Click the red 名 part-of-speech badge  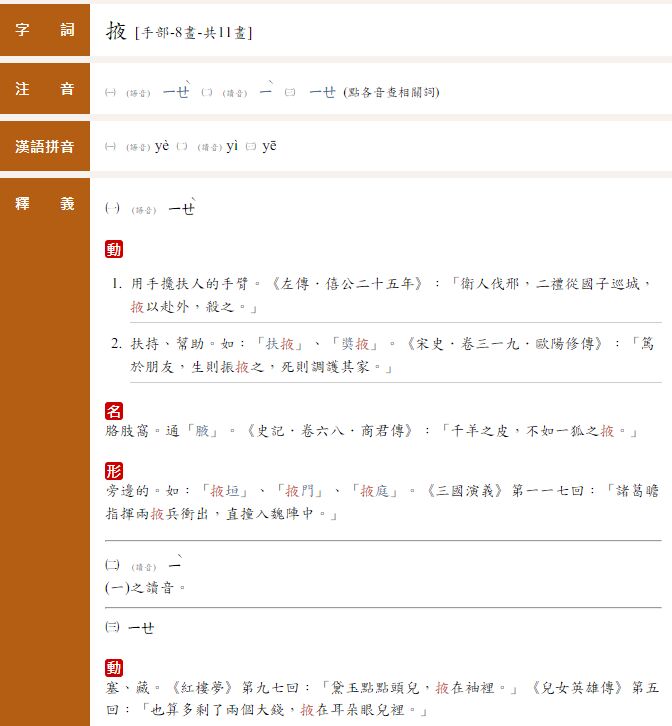coord(114,411)
